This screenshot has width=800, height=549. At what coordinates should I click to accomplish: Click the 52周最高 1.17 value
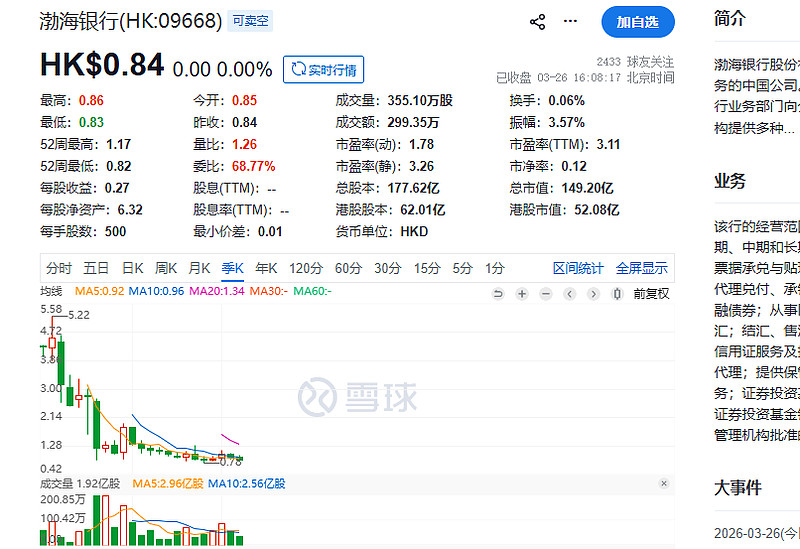click(119, 144)
